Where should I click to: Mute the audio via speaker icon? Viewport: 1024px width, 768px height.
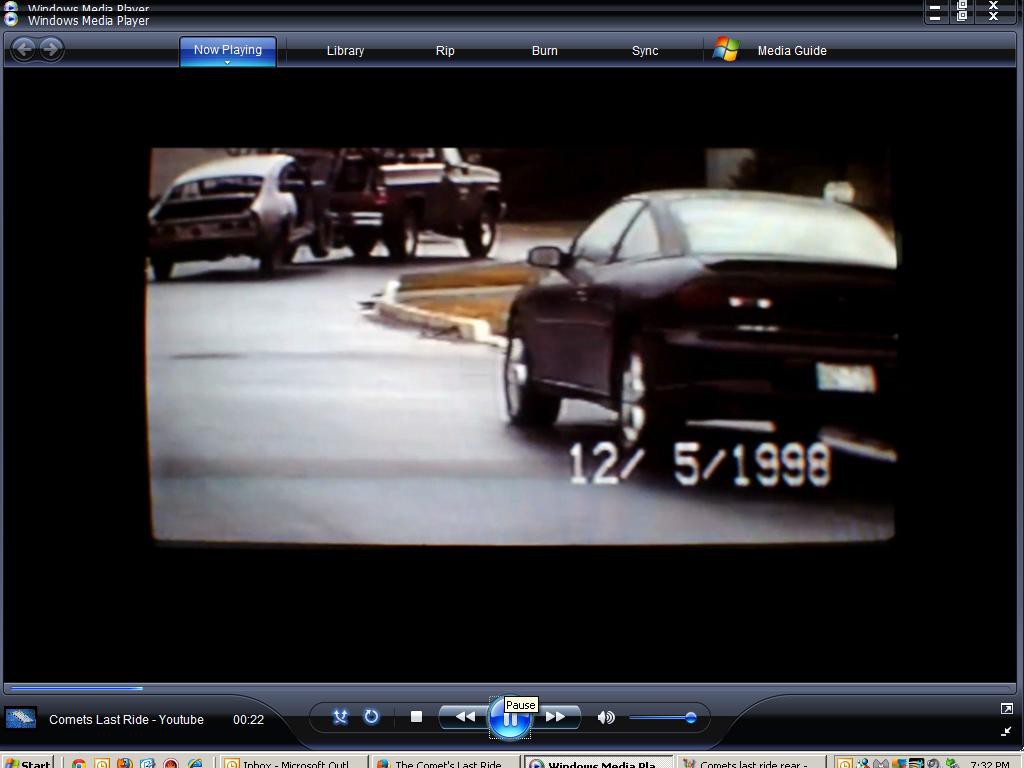tap(606, 717)
